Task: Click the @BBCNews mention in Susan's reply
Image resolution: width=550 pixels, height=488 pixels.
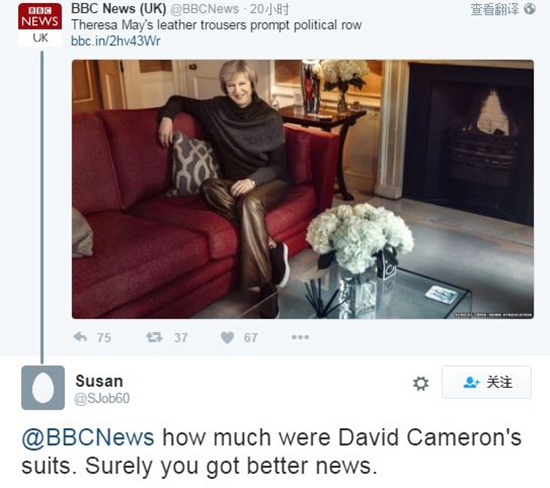Action: [88, 437]
